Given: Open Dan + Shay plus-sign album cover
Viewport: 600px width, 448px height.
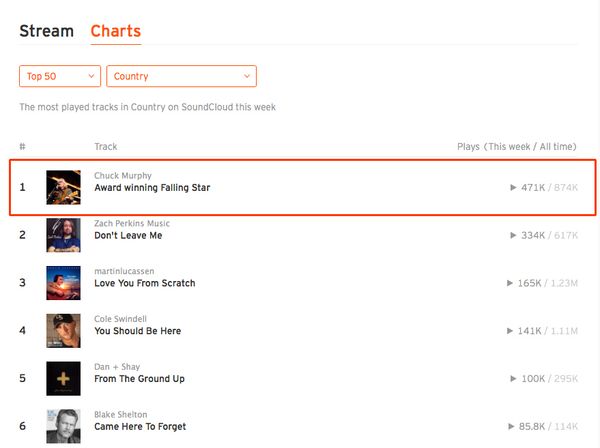Looking at the screenshot, I should (64, 378).
